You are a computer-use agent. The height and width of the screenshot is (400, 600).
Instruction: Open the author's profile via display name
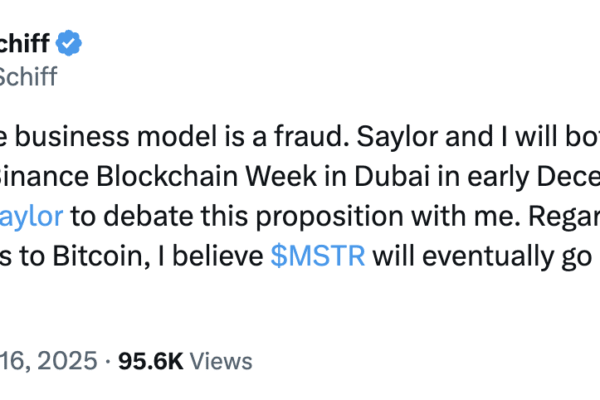(x=25, y=44)
